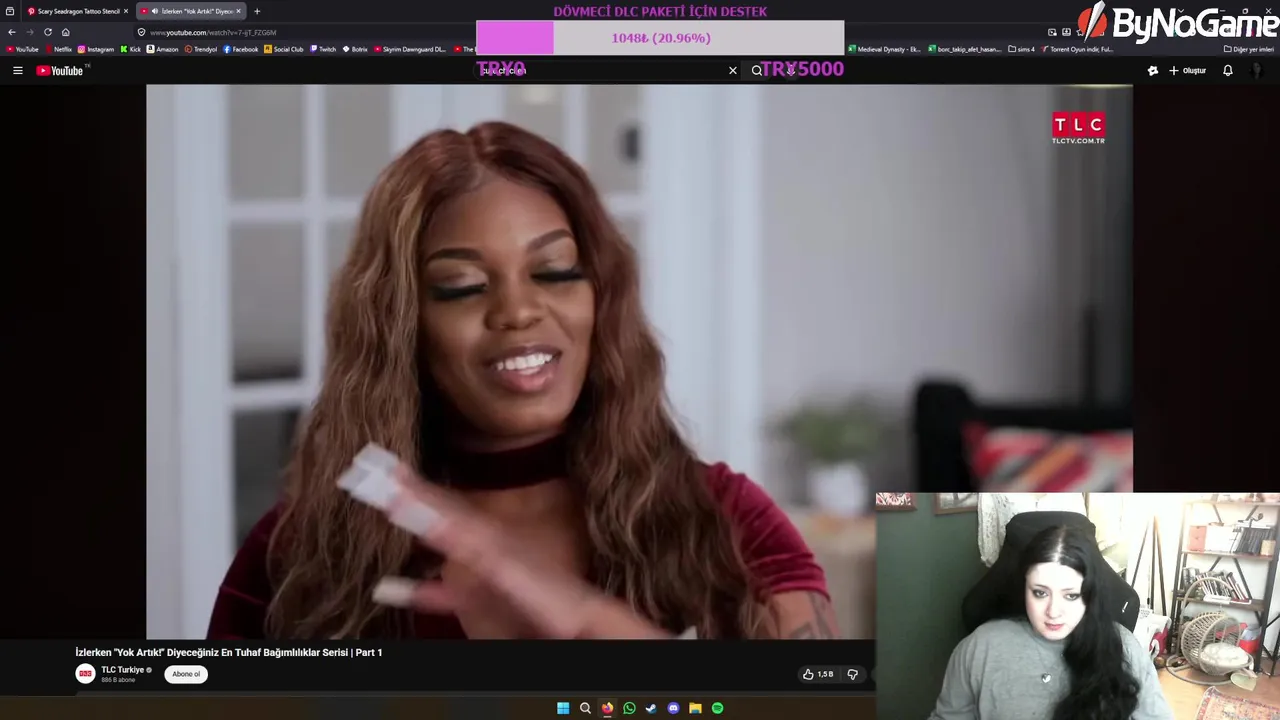Open the Twitch bookmark
This screenshot has width=1280, height=720.
pyautogui.click(x=323, y=49)
